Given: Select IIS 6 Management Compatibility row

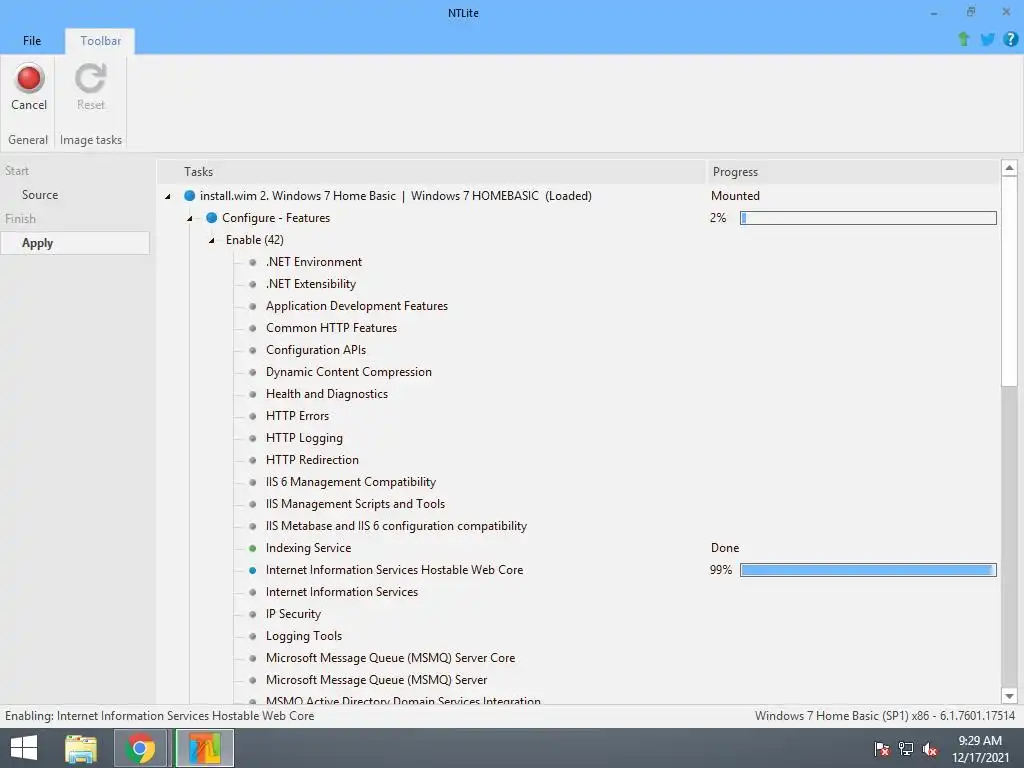Looking at the screenshot, I should pos(350,482).
